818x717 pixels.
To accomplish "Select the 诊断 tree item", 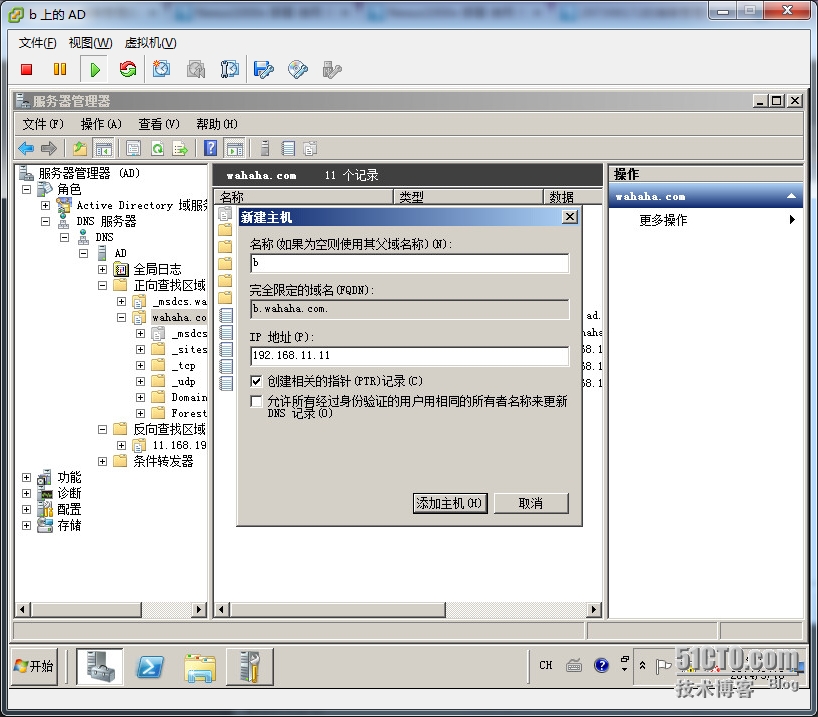I will click(x=69, y=494).
